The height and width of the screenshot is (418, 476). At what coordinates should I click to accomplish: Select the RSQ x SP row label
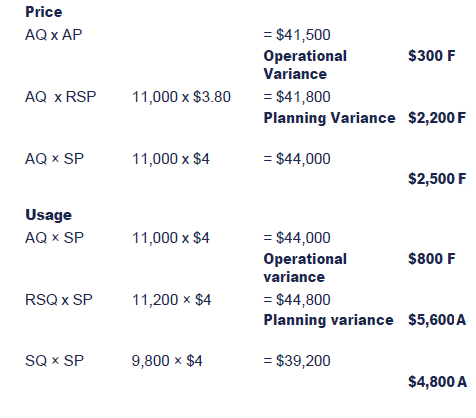59,300
